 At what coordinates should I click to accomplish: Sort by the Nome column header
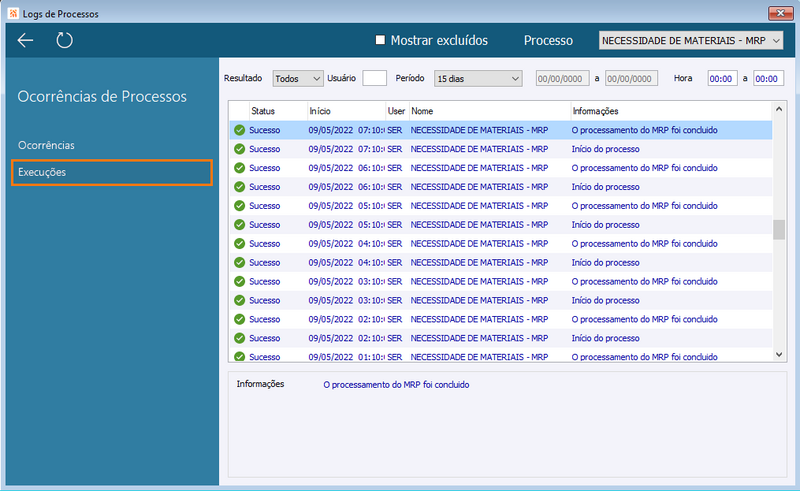(x=490, y=111)
